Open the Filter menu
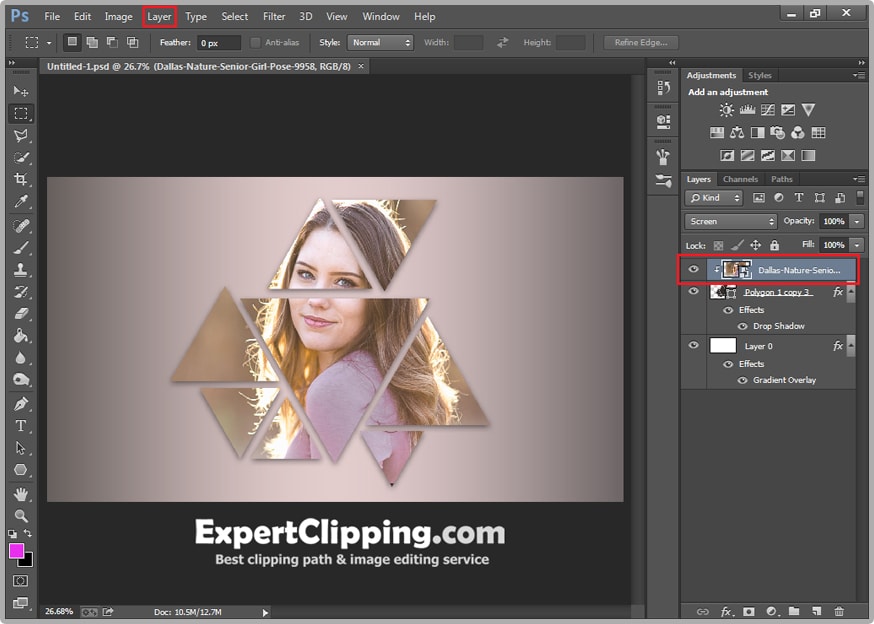 (273, 16)
